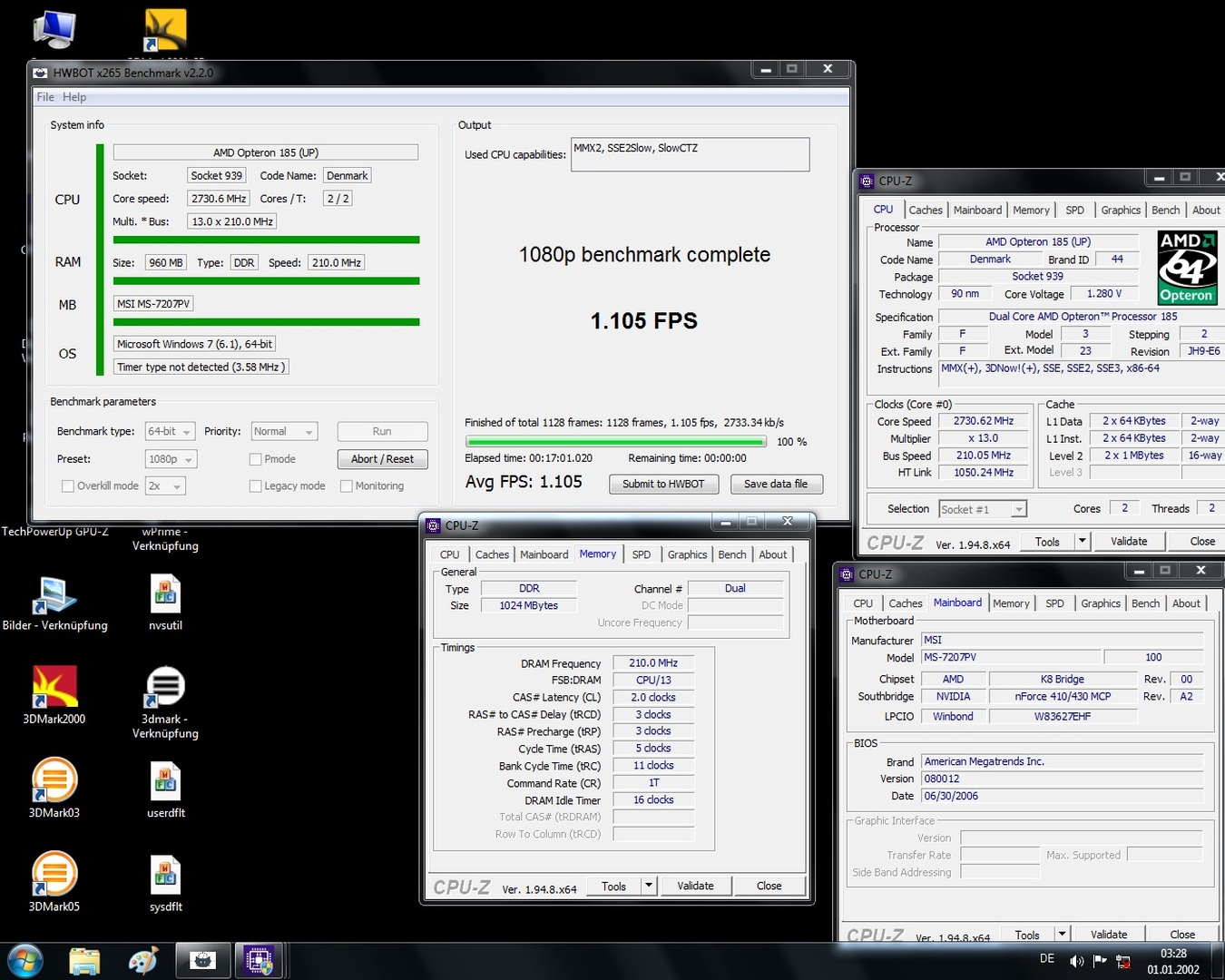The height and width of the screenshot is (980, 1225).
Task: Enable the Overkill mode checkbox
Action: click(x=68, y=486)
